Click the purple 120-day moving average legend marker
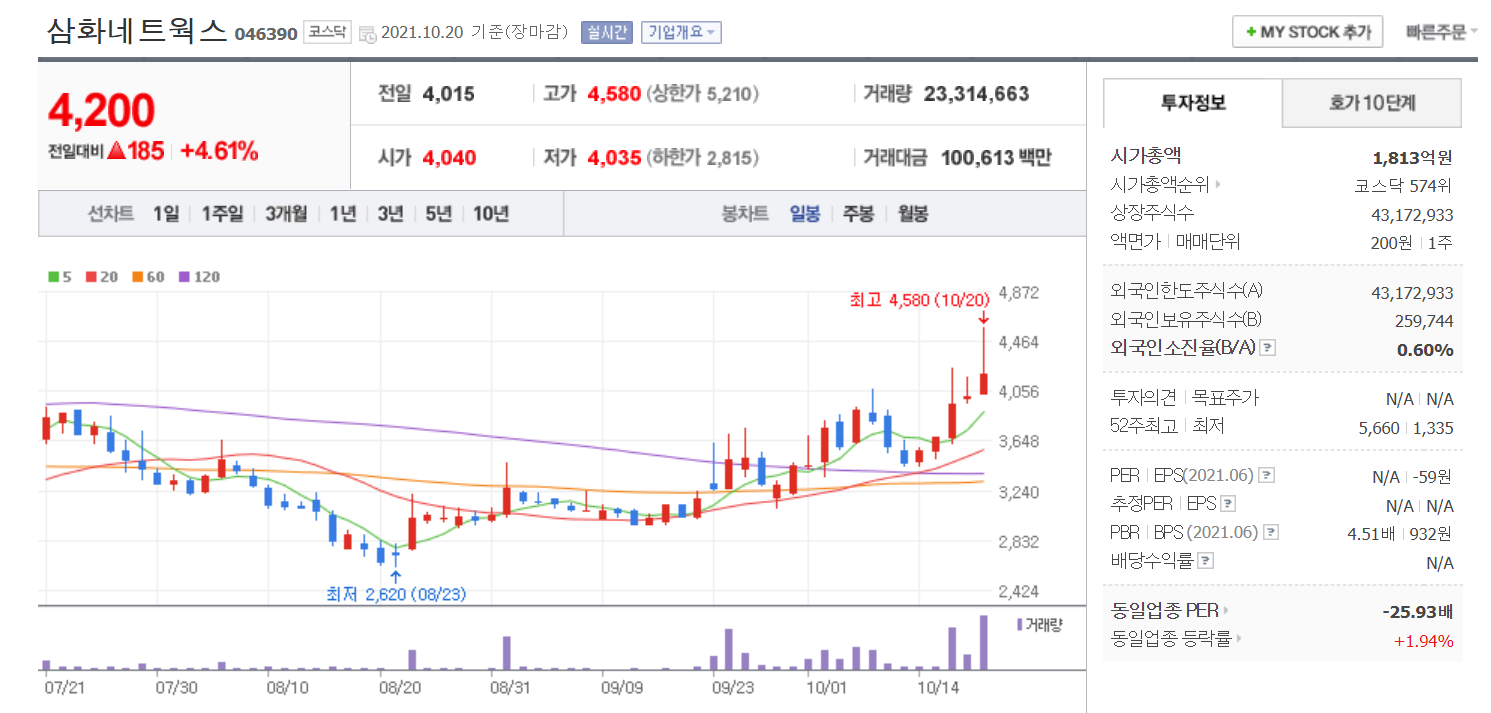 (183, 277)
